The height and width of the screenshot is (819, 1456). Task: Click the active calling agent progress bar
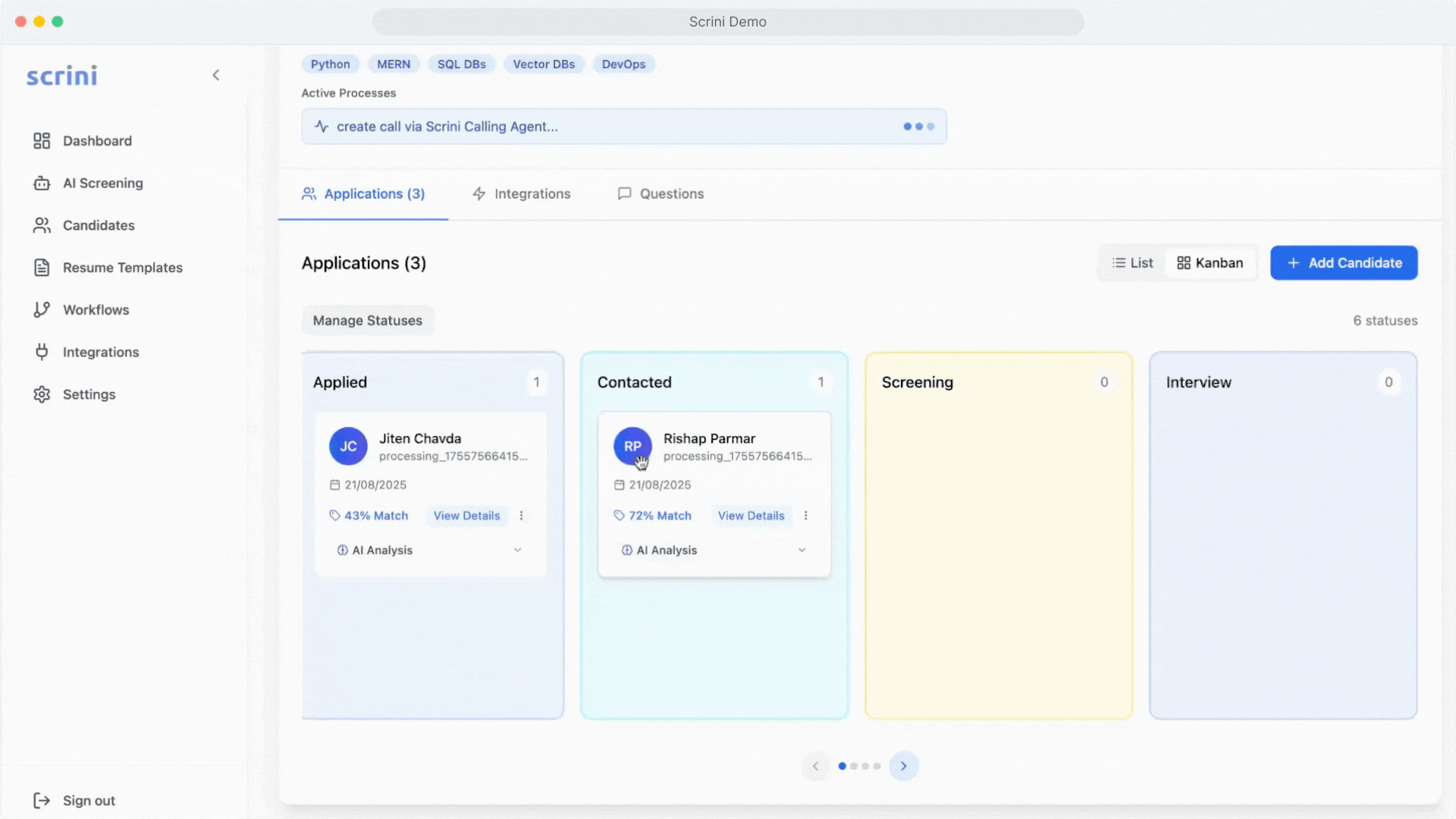pos(623,126)
